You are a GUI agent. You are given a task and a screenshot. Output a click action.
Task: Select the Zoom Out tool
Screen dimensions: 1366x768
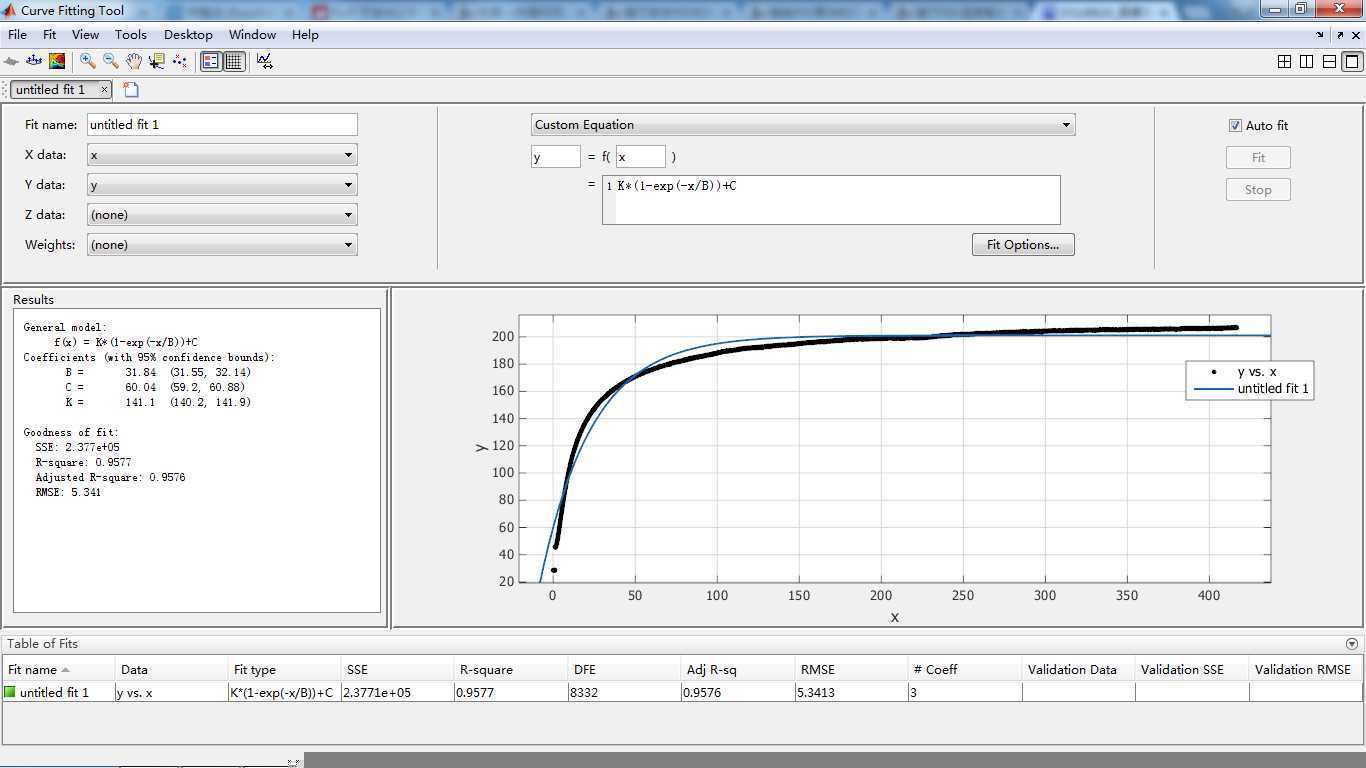click(111, 61)
